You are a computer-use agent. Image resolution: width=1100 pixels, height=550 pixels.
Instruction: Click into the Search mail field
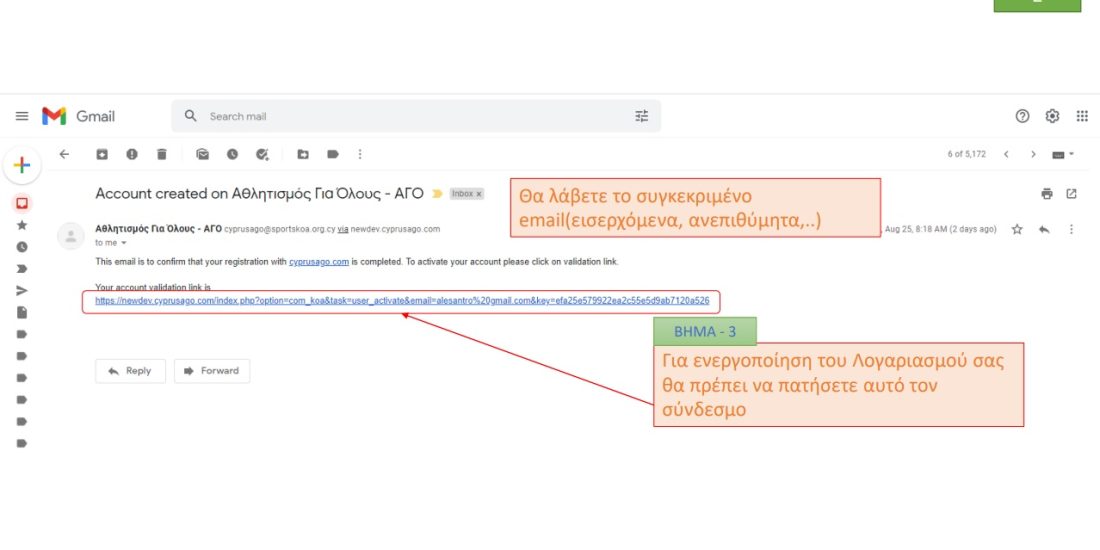click(x=416, y=116)
